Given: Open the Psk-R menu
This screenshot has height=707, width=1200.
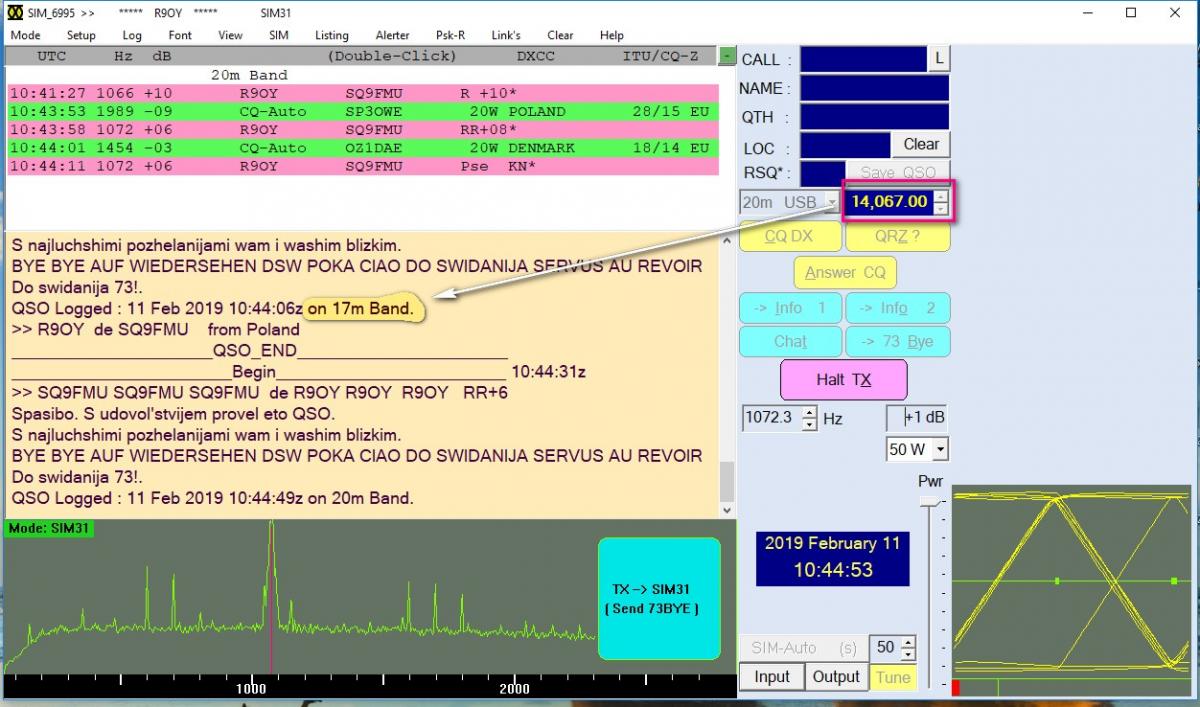Looking at the screenshot, I should [x=450, y=35].
